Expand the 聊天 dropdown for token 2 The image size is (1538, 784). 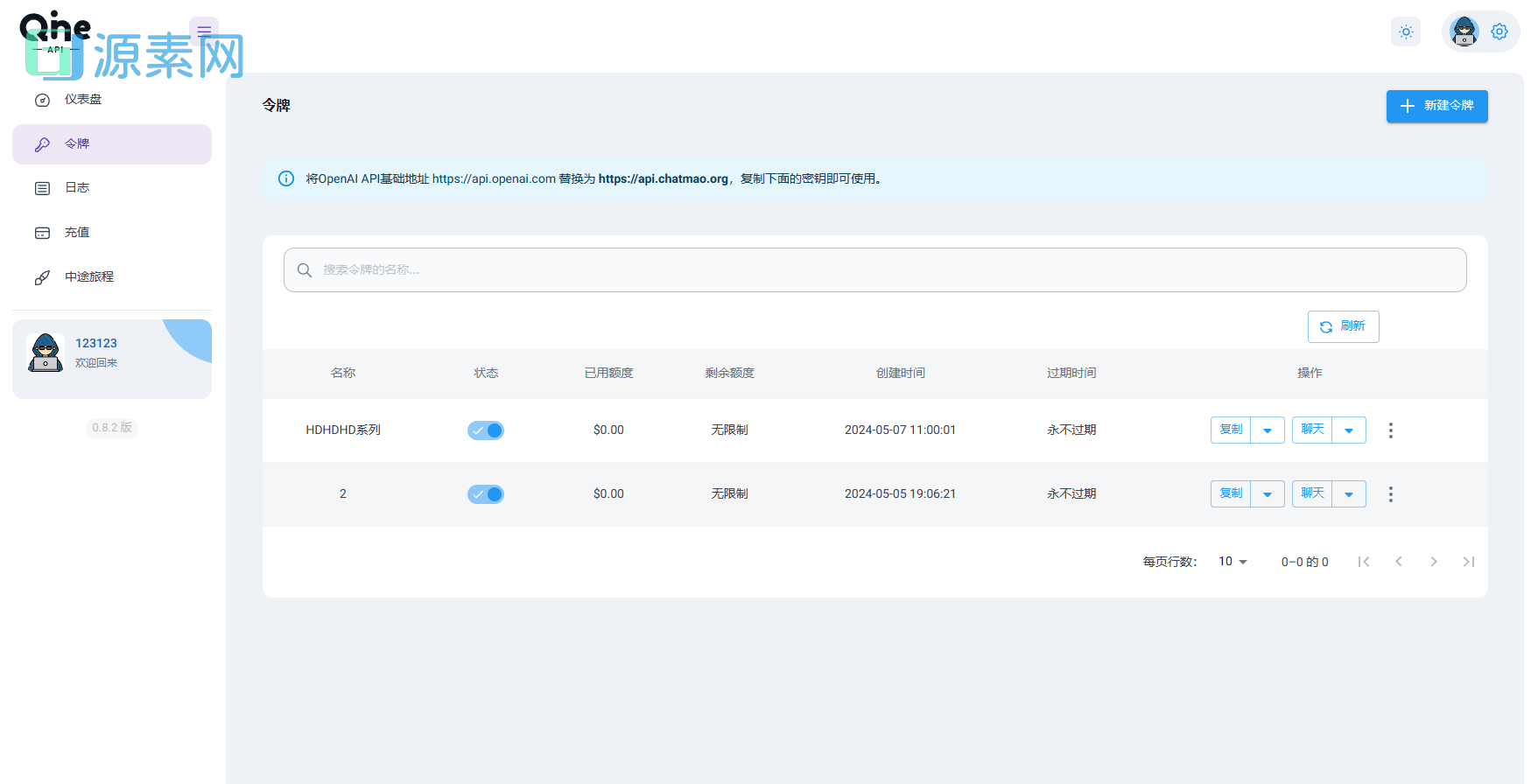(x=1349, y=494)
